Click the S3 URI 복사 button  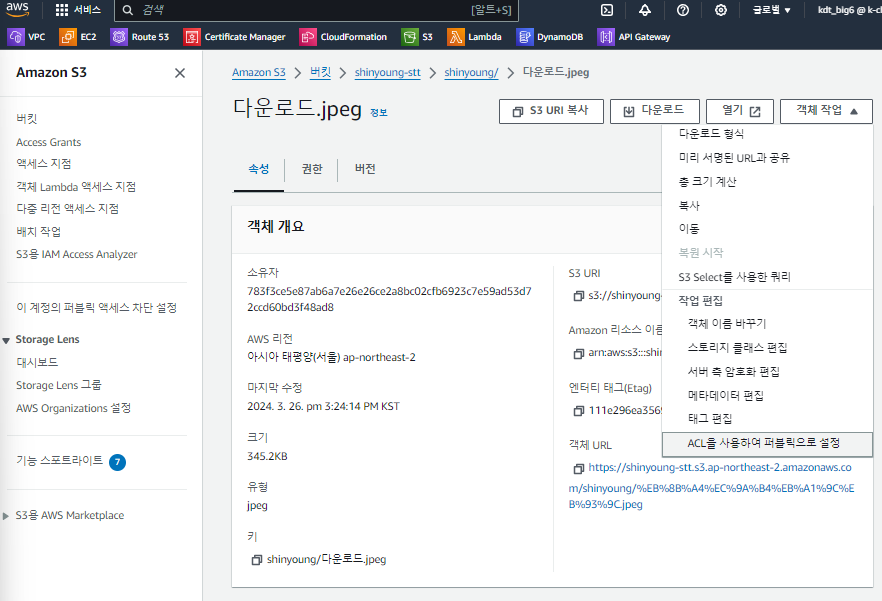tap(551, 111)
